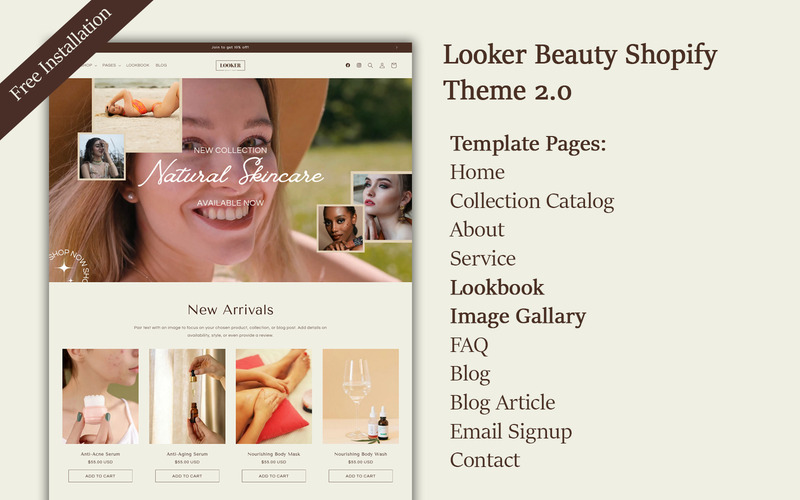The height and width of the screenshot is (500, 800).
Task: Add Anti-Acne Serum to cart
Action: click(101, 476)
